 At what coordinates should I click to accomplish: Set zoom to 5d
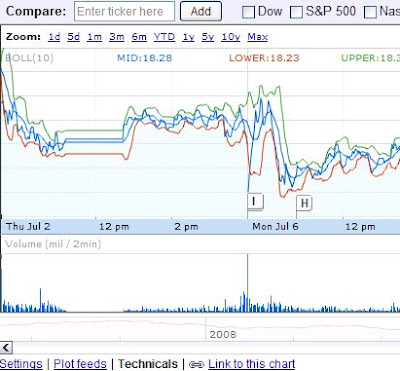[74, 37]
